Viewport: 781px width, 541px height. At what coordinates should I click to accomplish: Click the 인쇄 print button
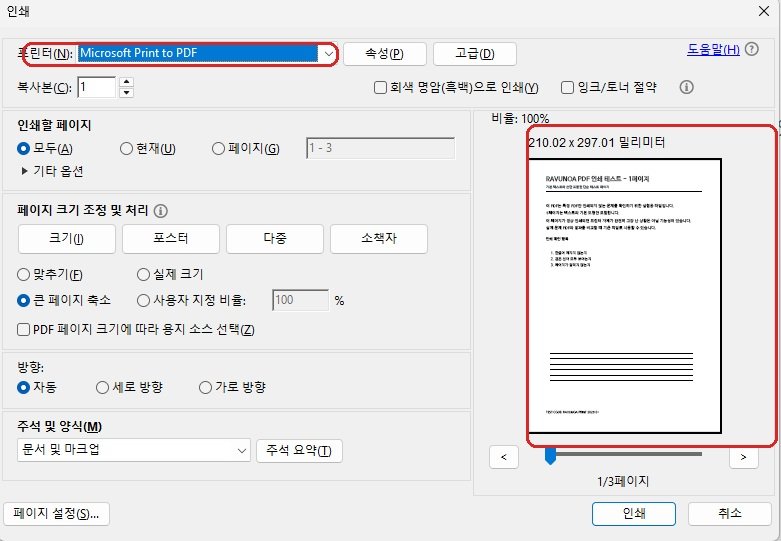tap(634, 514)
